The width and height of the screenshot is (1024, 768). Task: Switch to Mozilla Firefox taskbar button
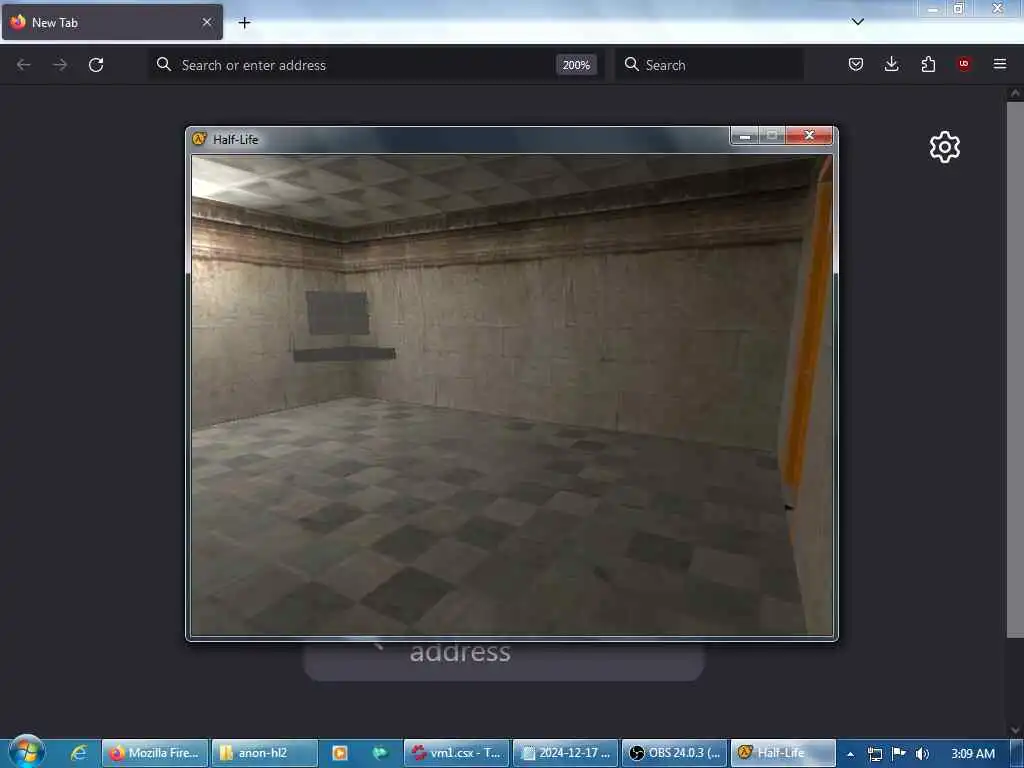click(x=155, y=753)
